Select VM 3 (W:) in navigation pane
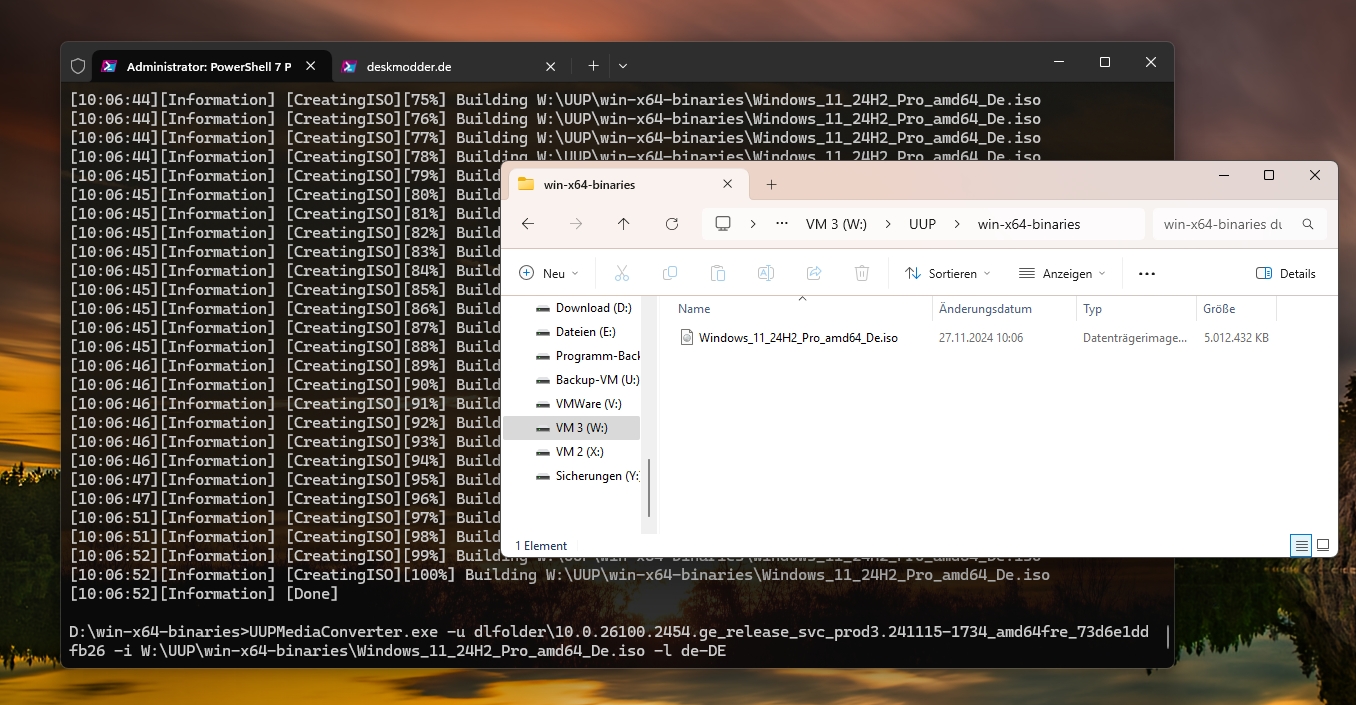 click(572, 428)
